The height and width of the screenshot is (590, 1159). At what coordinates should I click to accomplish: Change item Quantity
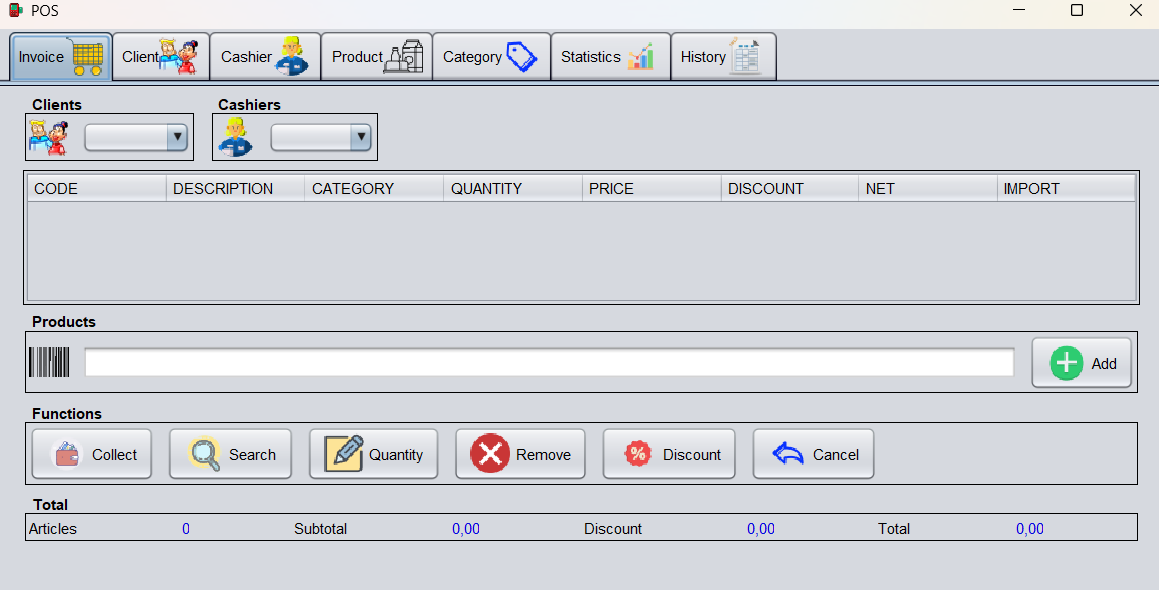pyautogui.click(x=373, y=454)
